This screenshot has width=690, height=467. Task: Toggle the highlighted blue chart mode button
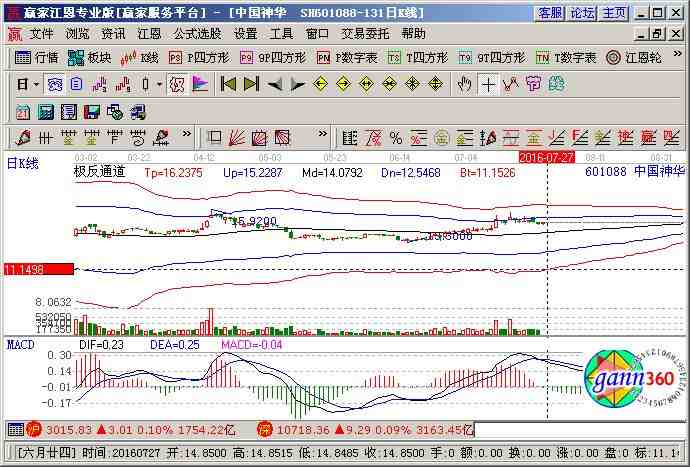[x=55, y=84]
